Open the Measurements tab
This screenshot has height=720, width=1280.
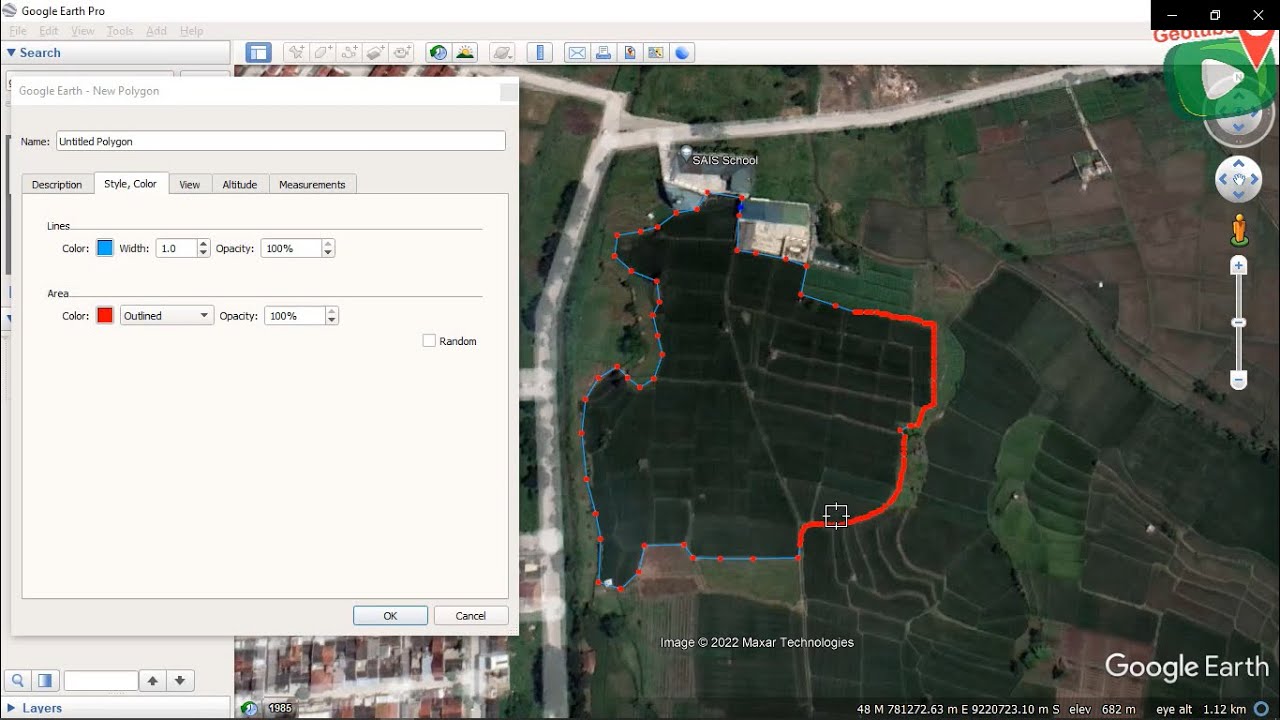point(312,184)
